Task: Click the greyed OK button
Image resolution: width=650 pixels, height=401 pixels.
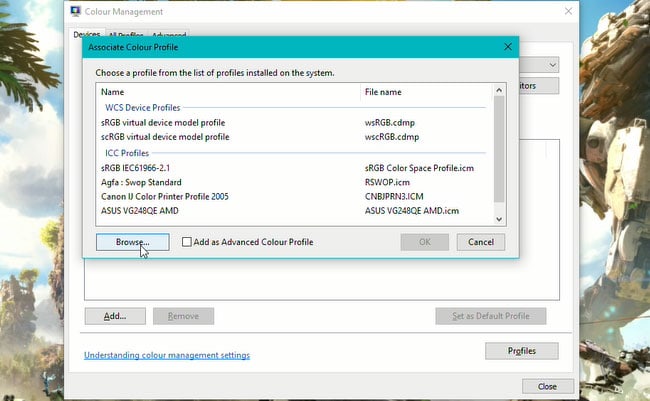Action: point(424,242)
